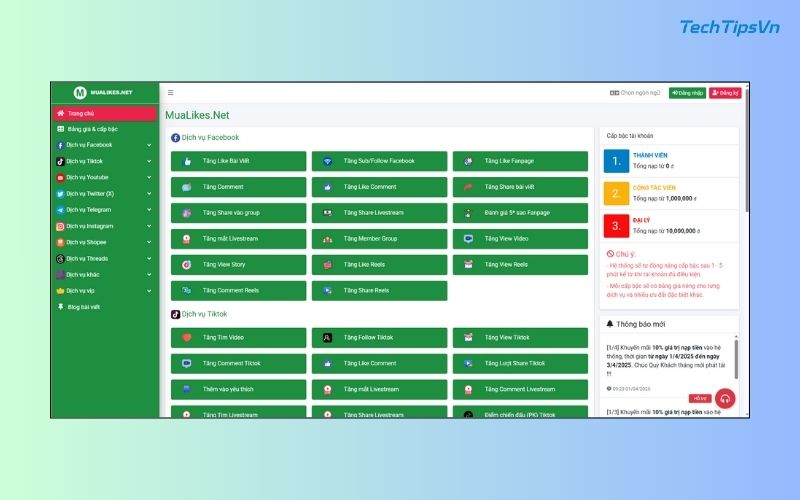The image size is (800, 500).
Task: Click the Hỗ trợ red label
Action: (700, 398)
